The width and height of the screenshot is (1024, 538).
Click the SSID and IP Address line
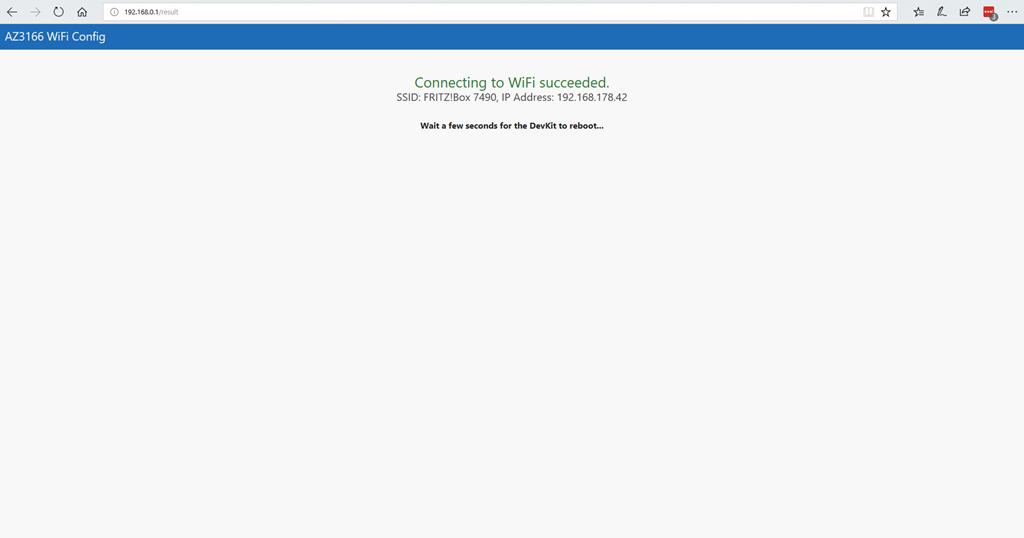coord(512,97)
